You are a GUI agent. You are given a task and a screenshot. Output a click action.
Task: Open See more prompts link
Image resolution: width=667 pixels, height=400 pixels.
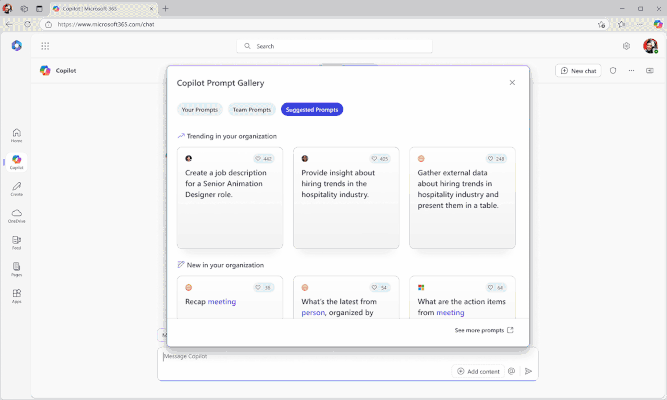(484, 330)
